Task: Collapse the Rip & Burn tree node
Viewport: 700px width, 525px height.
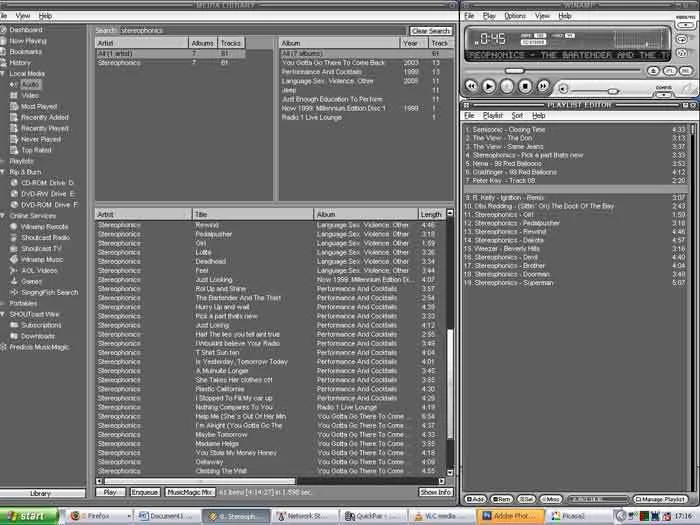Action: pyautogui.click(x=3, y=172)
